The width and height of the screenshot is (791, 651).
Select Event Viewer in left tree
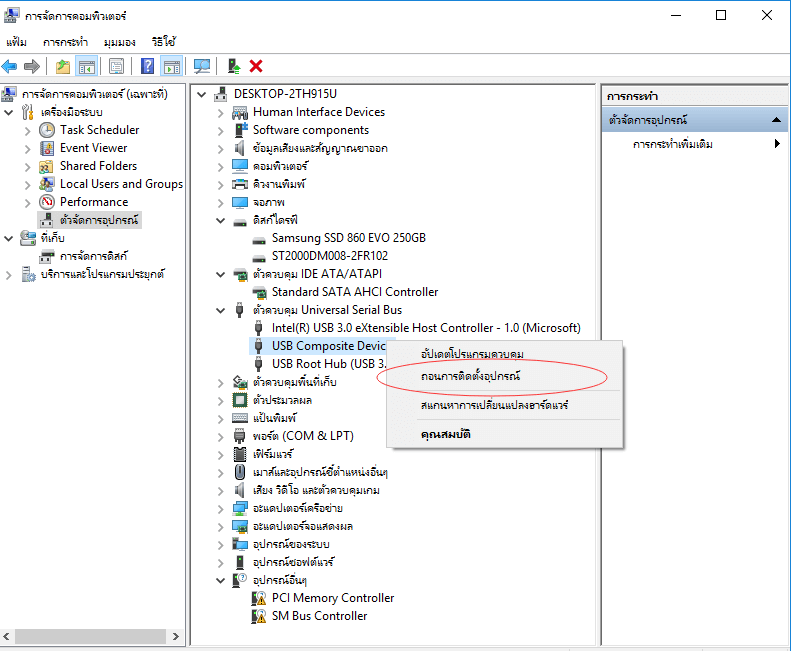pos(93,148)
